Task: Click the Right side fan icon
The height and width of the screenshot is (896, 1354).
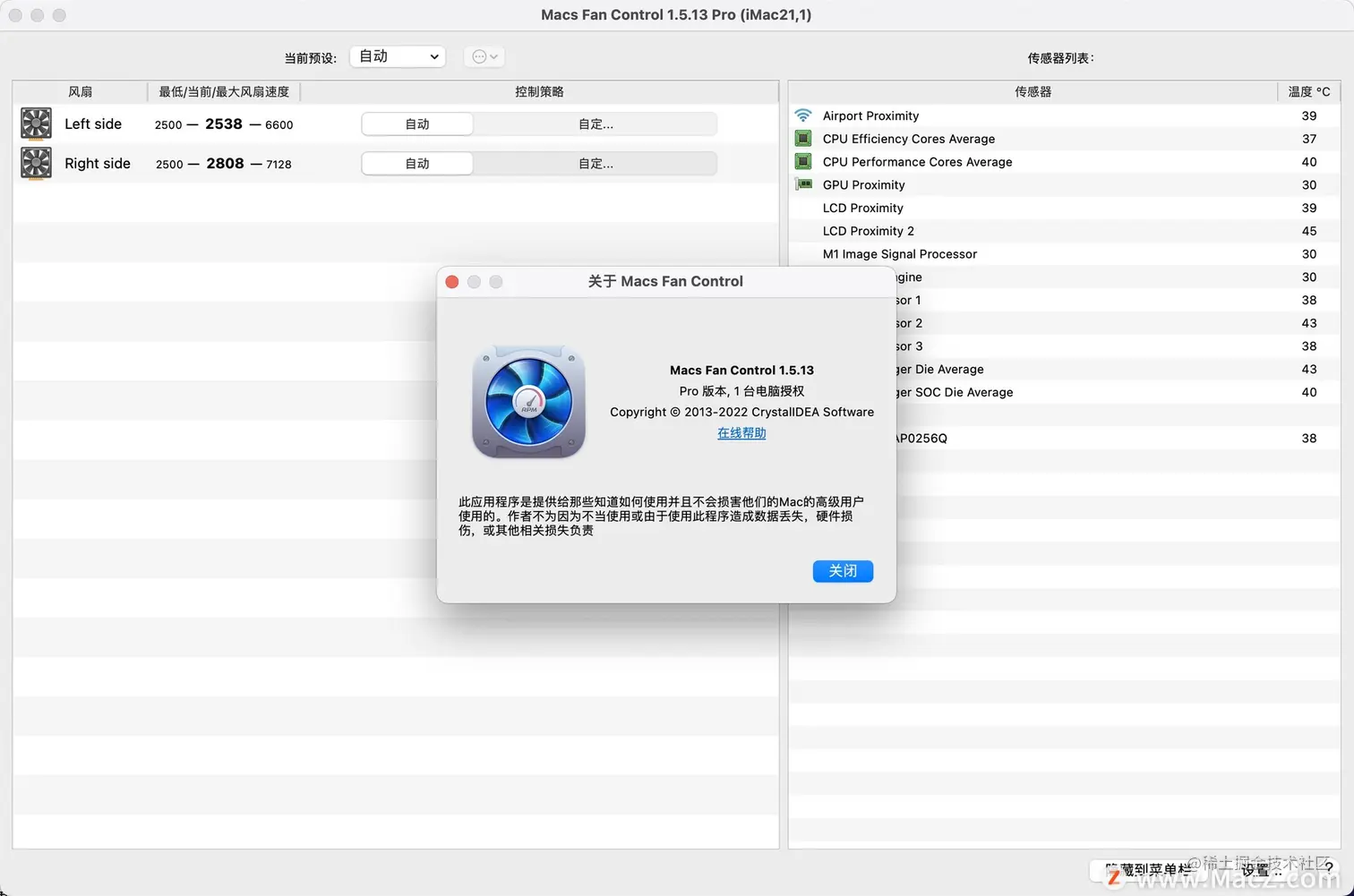Action: [x=36, y=164]
